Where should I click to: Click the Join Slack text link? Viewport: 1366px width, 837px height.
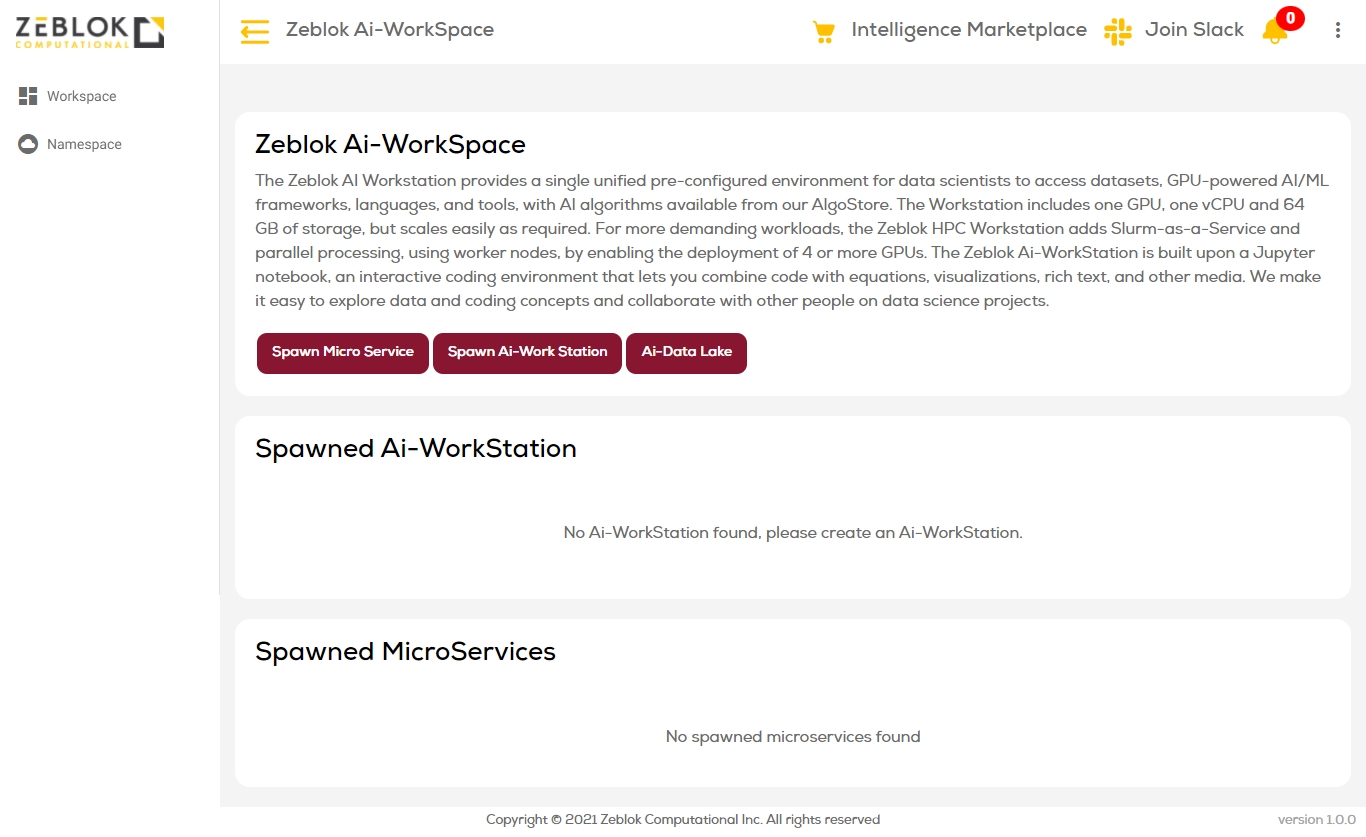(x=1194, y=30)
